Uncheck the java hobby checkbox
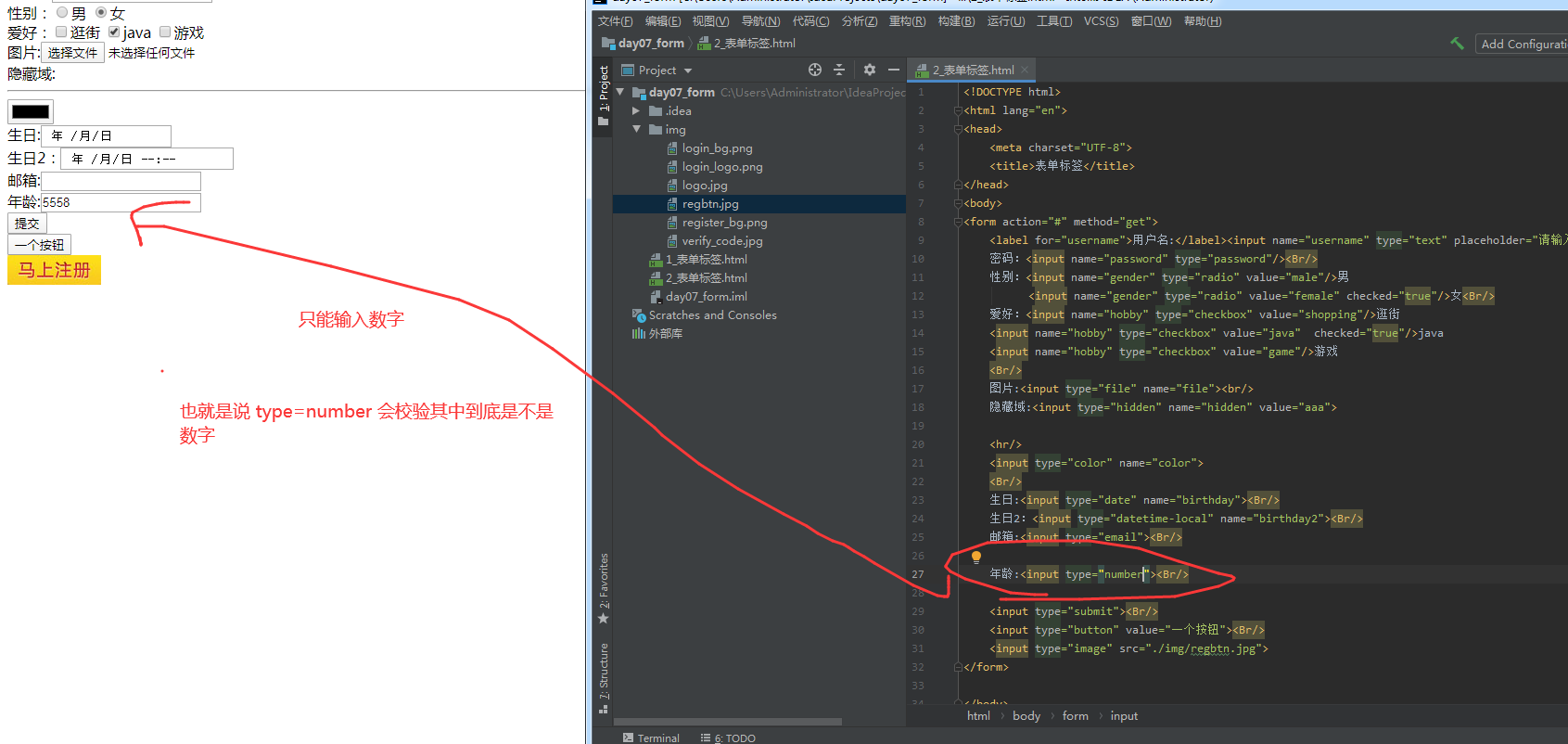Viewport: 1568px width, 744px height. tap(114, 32)
